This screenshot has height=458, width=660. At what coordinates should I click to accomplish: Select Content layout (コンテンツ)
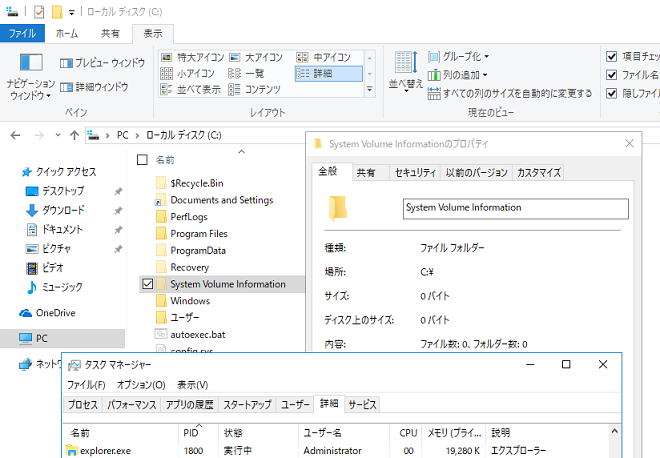click(x=254, y=89)
